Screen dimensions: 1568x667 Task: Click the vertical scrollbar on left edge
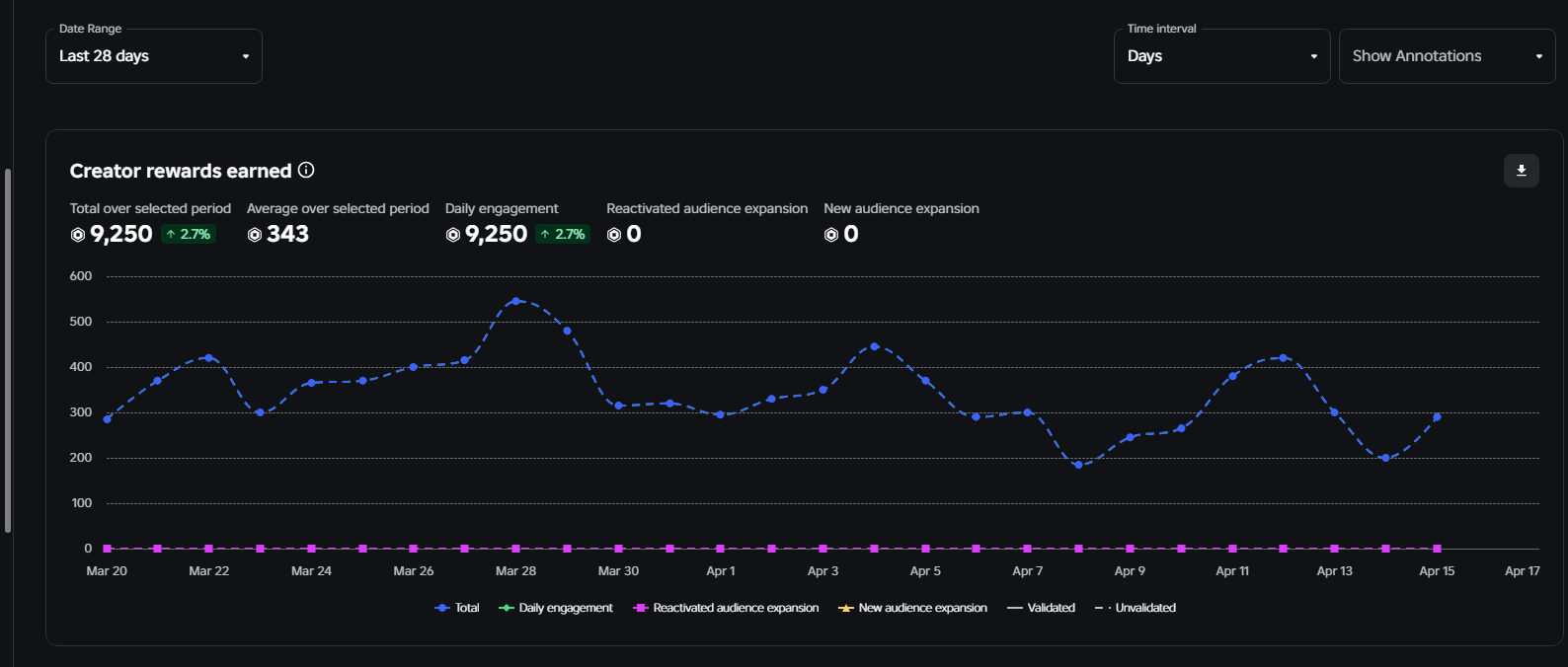pos(8,350)
